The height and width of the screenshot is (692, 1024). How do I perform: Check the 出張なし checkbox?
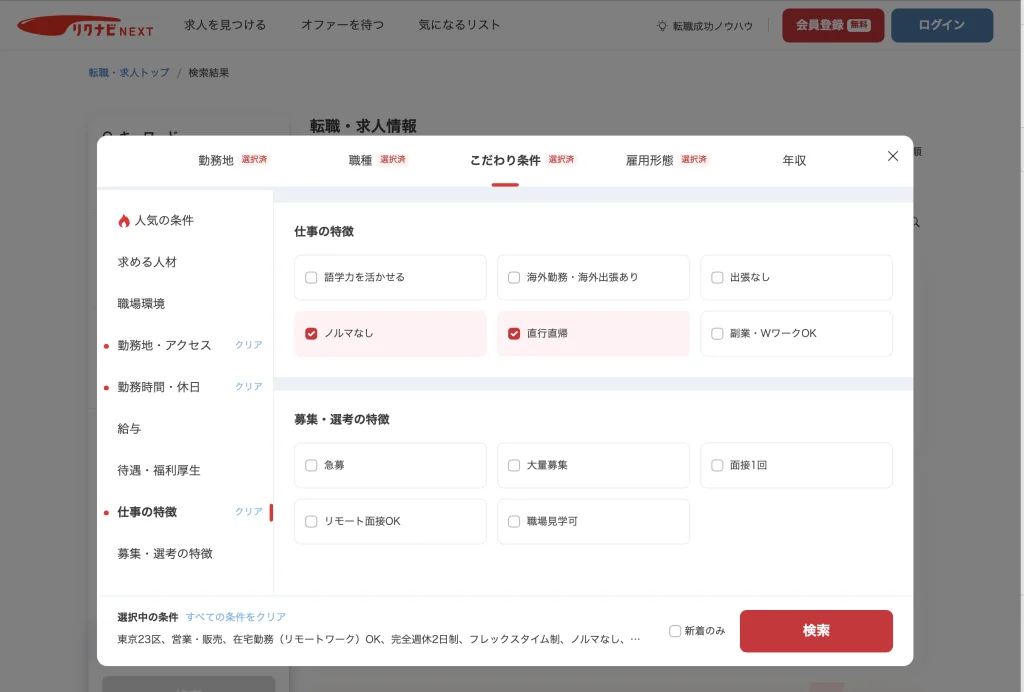click(x=717, y=277)
